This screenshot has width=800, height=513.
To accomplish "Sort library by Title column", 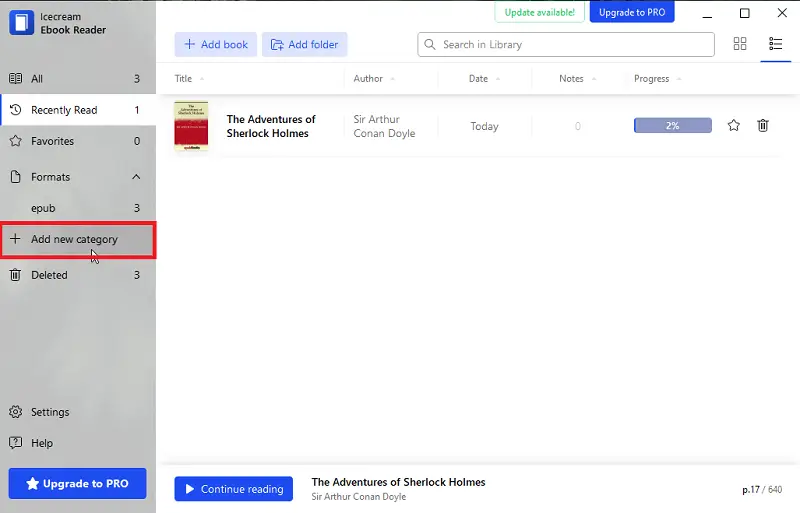I will coord(189,79).
